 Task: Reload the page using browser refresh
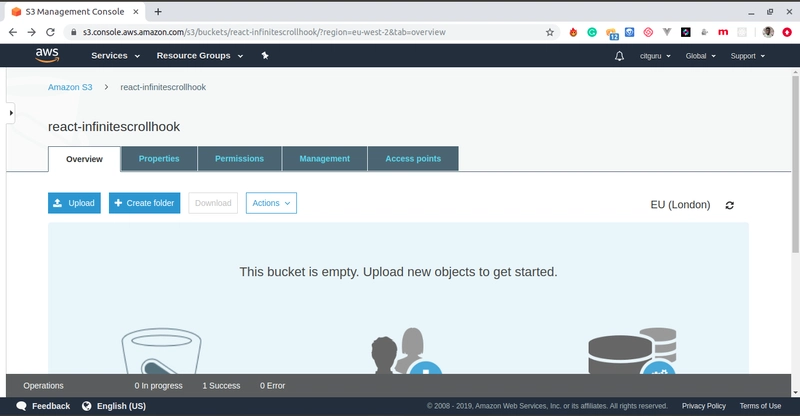pos(50,32)
